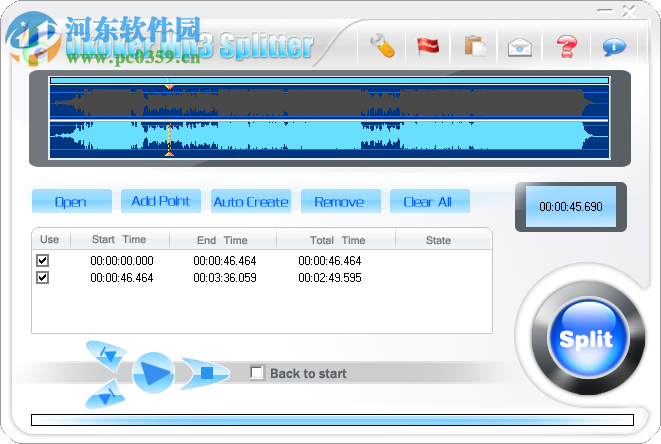Screen dimensions: 661x444
Task: Open settings with the wrench icon
Action: pyautogui.click(x=382, y=45)
